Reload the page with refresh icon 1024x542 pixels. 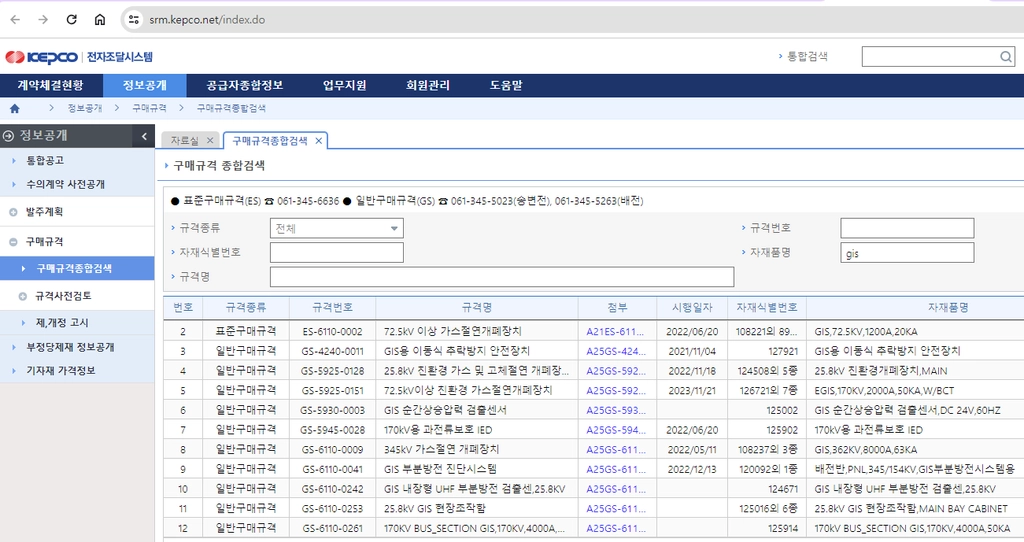(x=72, y=20)
